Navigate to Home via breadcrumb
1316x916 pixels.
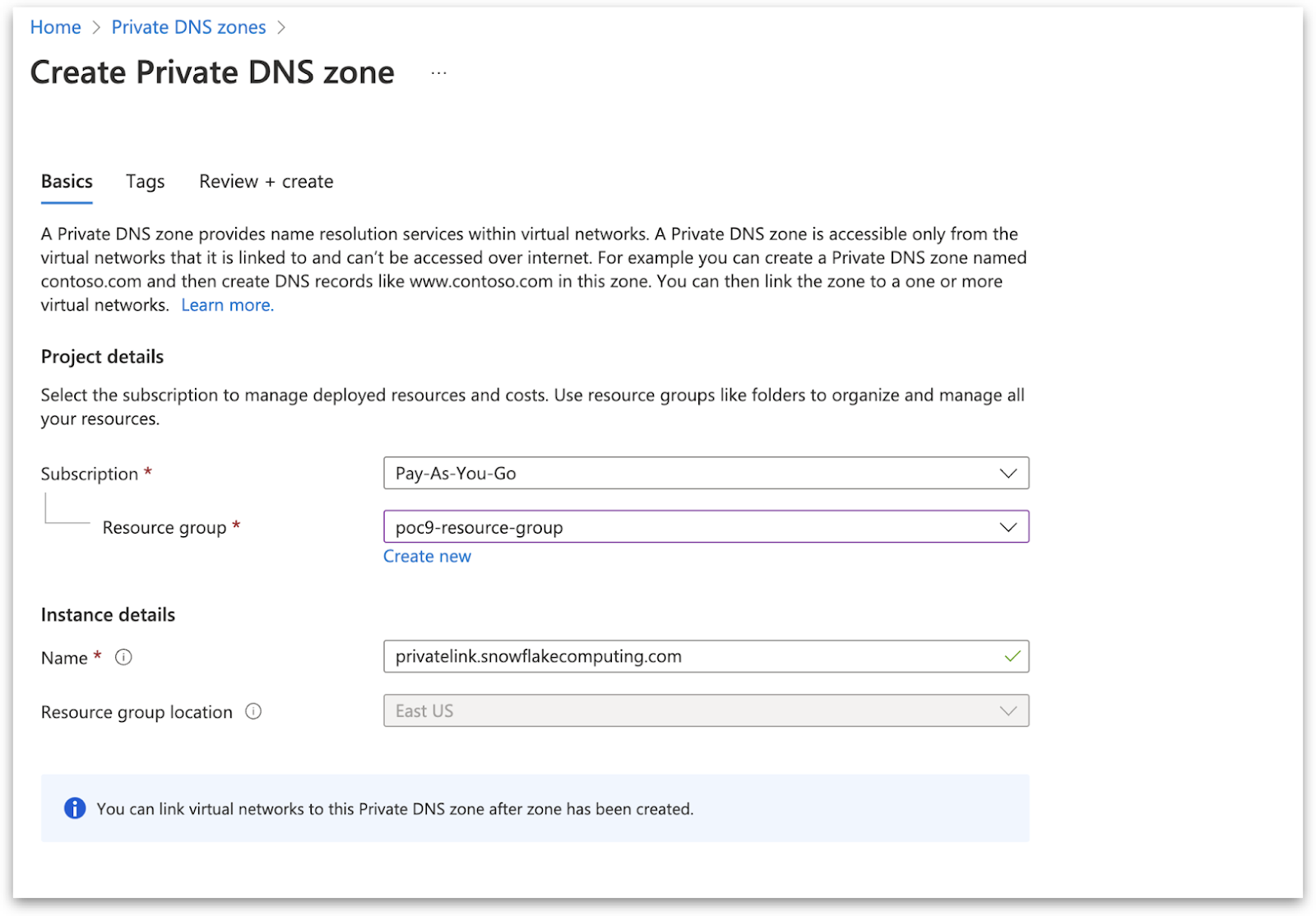pos(55,27)
